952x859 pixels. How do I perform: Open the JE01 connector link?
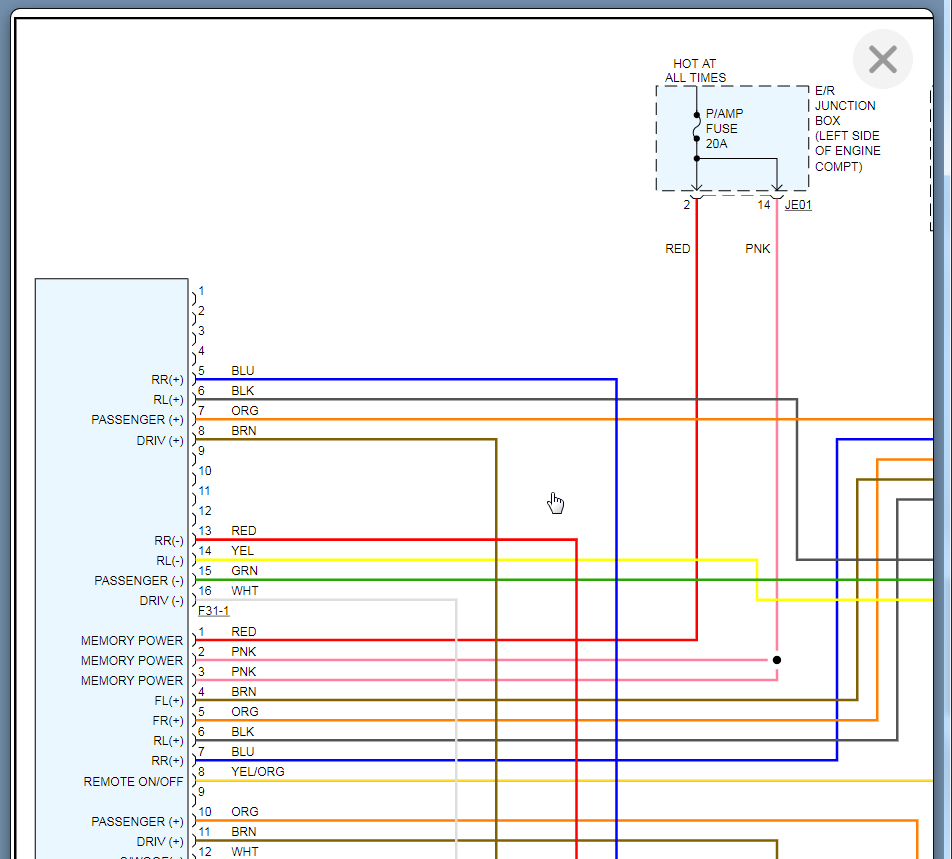click(x=798, y=205)
